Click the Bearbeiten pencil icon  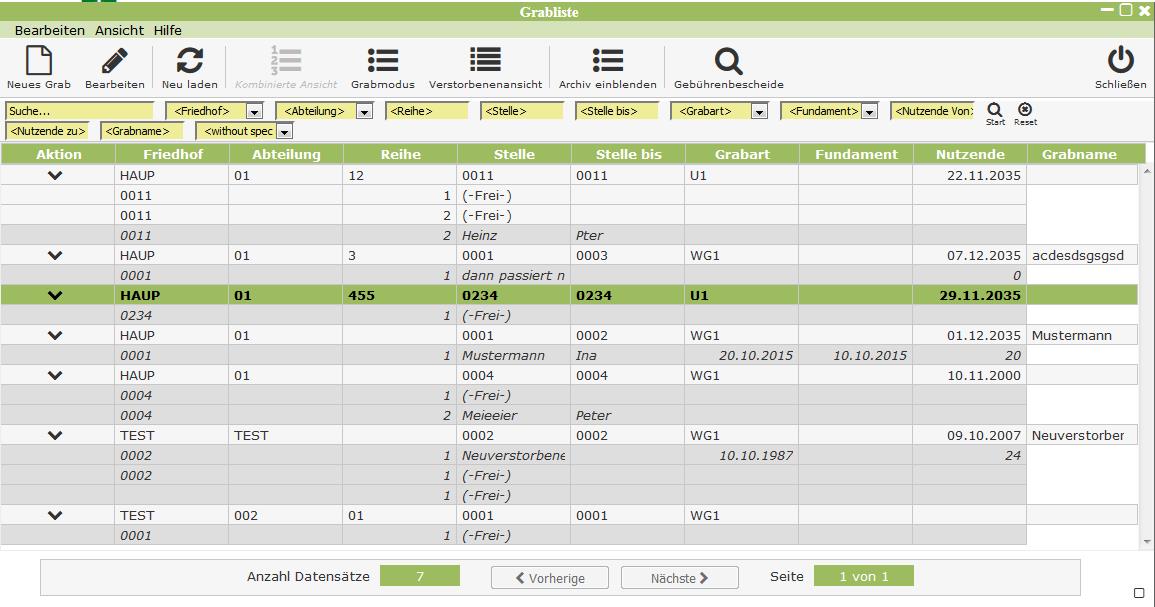click(x=114, y=62)
